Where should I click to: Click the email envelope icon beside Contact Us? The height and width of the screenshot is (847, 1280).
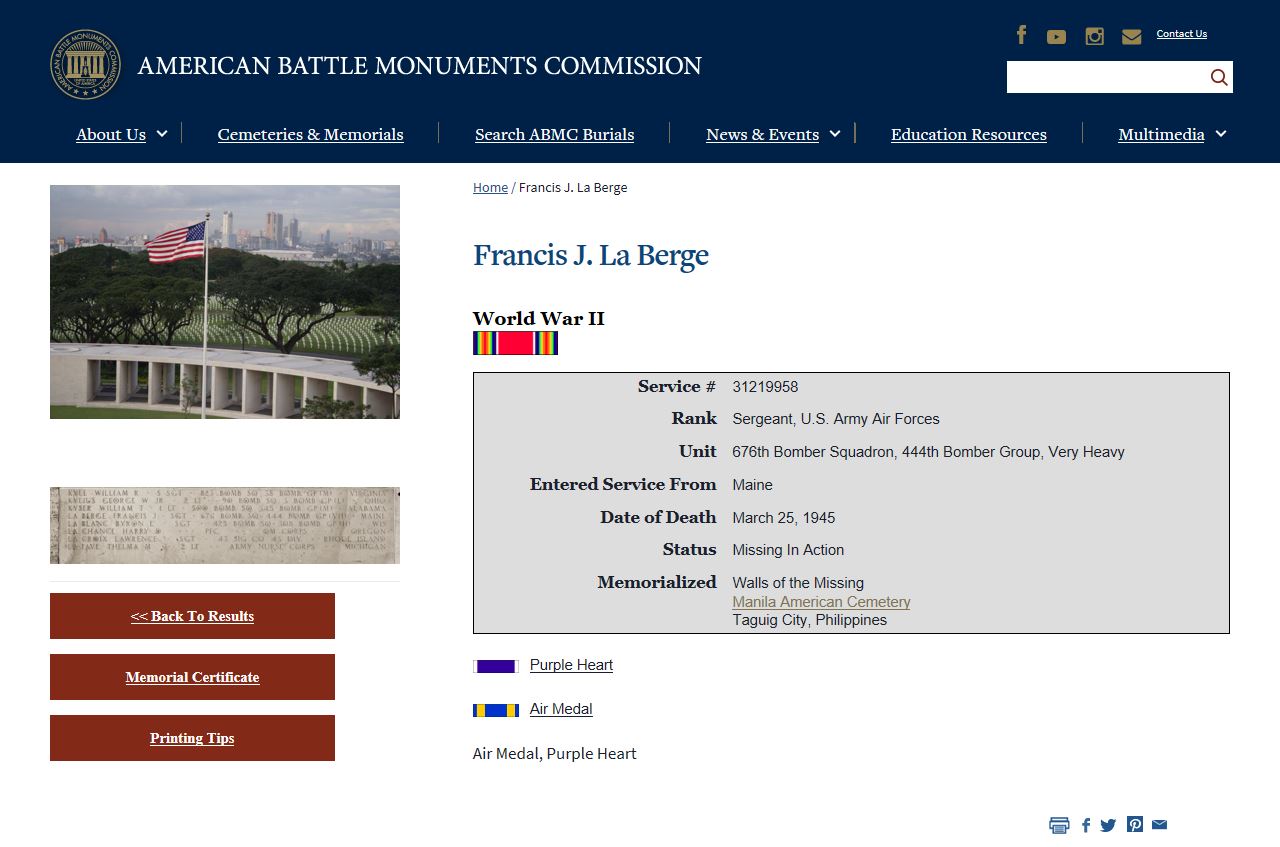[x=1131, y=37]
